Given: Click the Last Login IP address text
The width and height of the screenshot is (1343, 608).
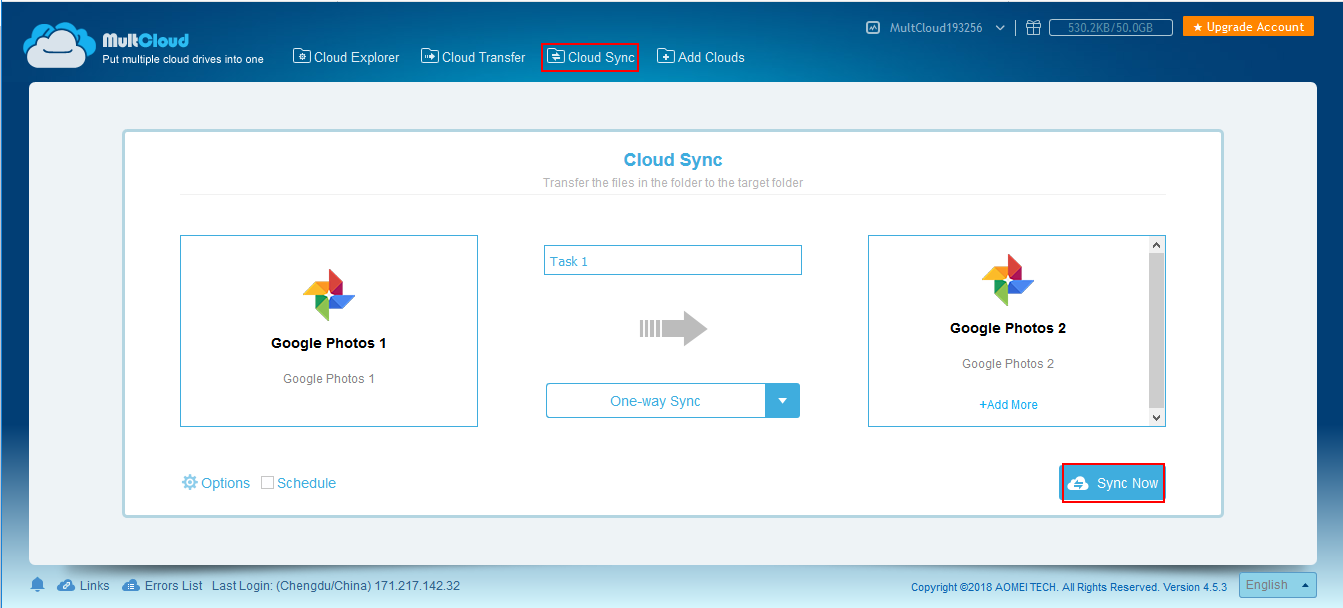Looking at the screenshot, I should [x=417, y=586].
